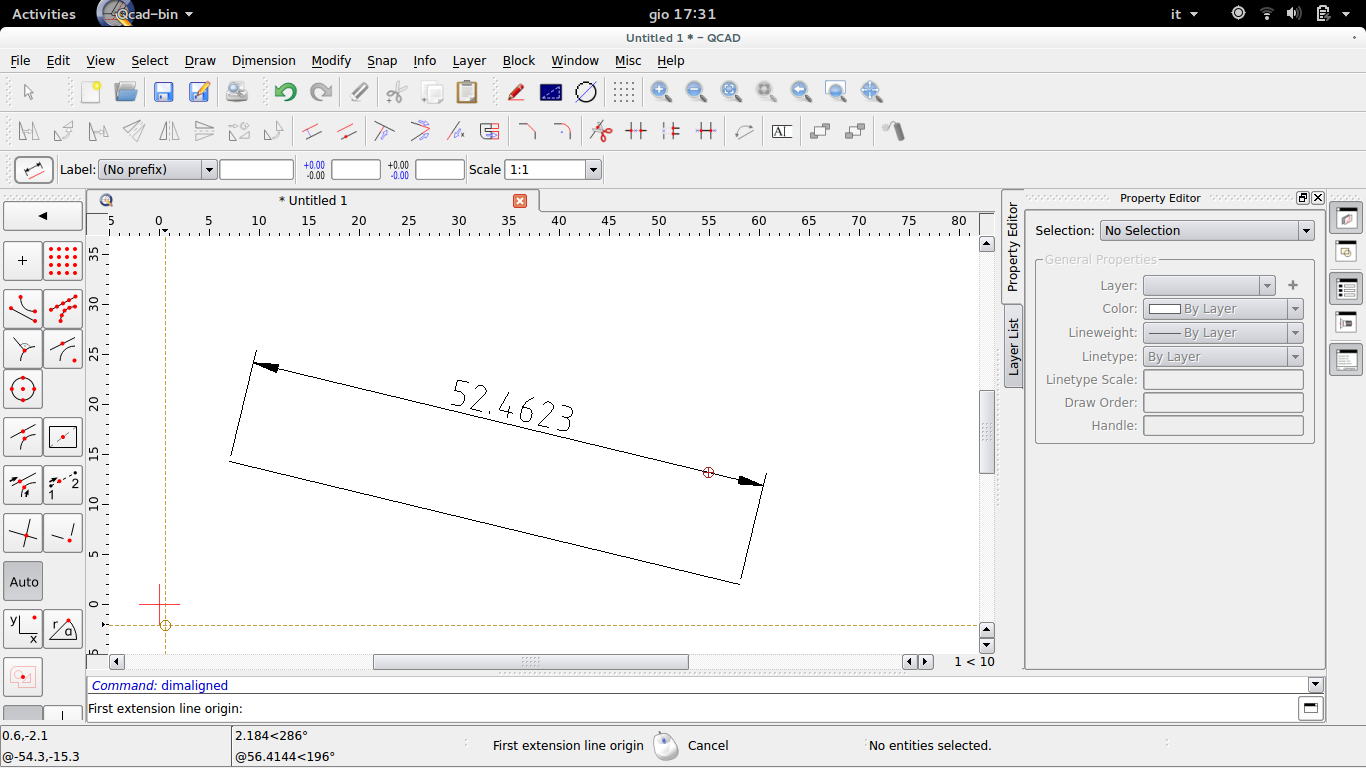Expand the command history dropdown arrow
This screenshot has height=768, width=1366.
pos(1316,685)
